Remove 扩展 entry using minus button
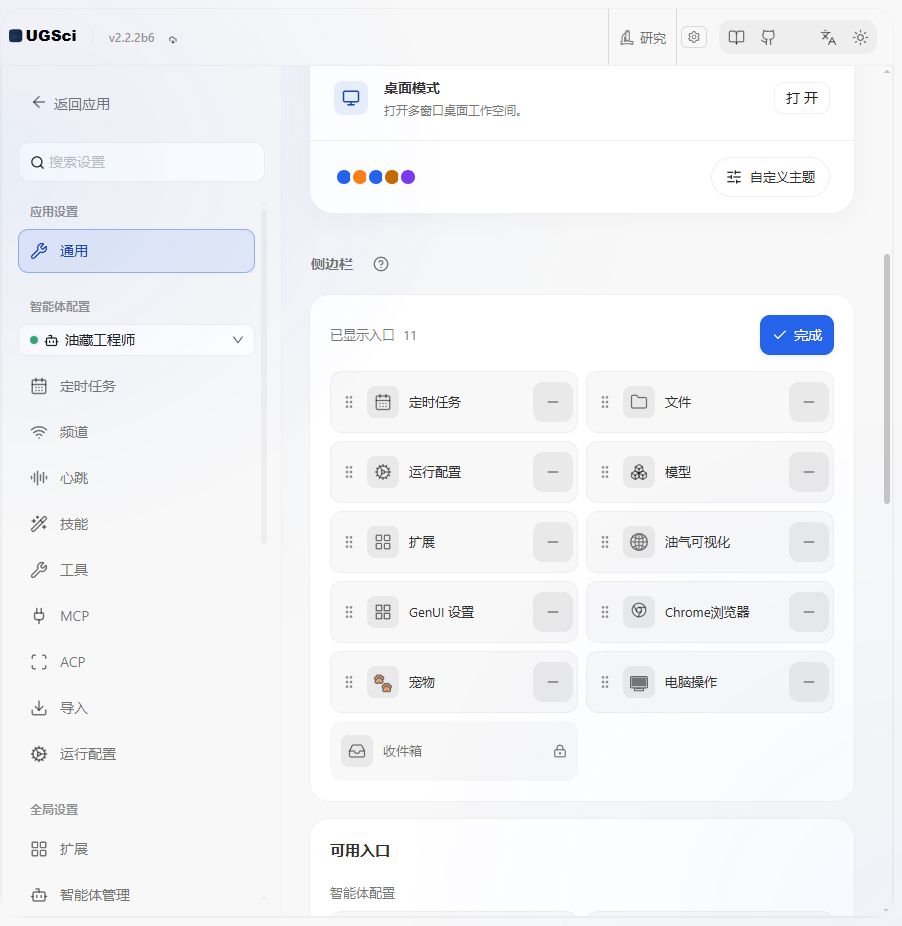 click(553, 542)
